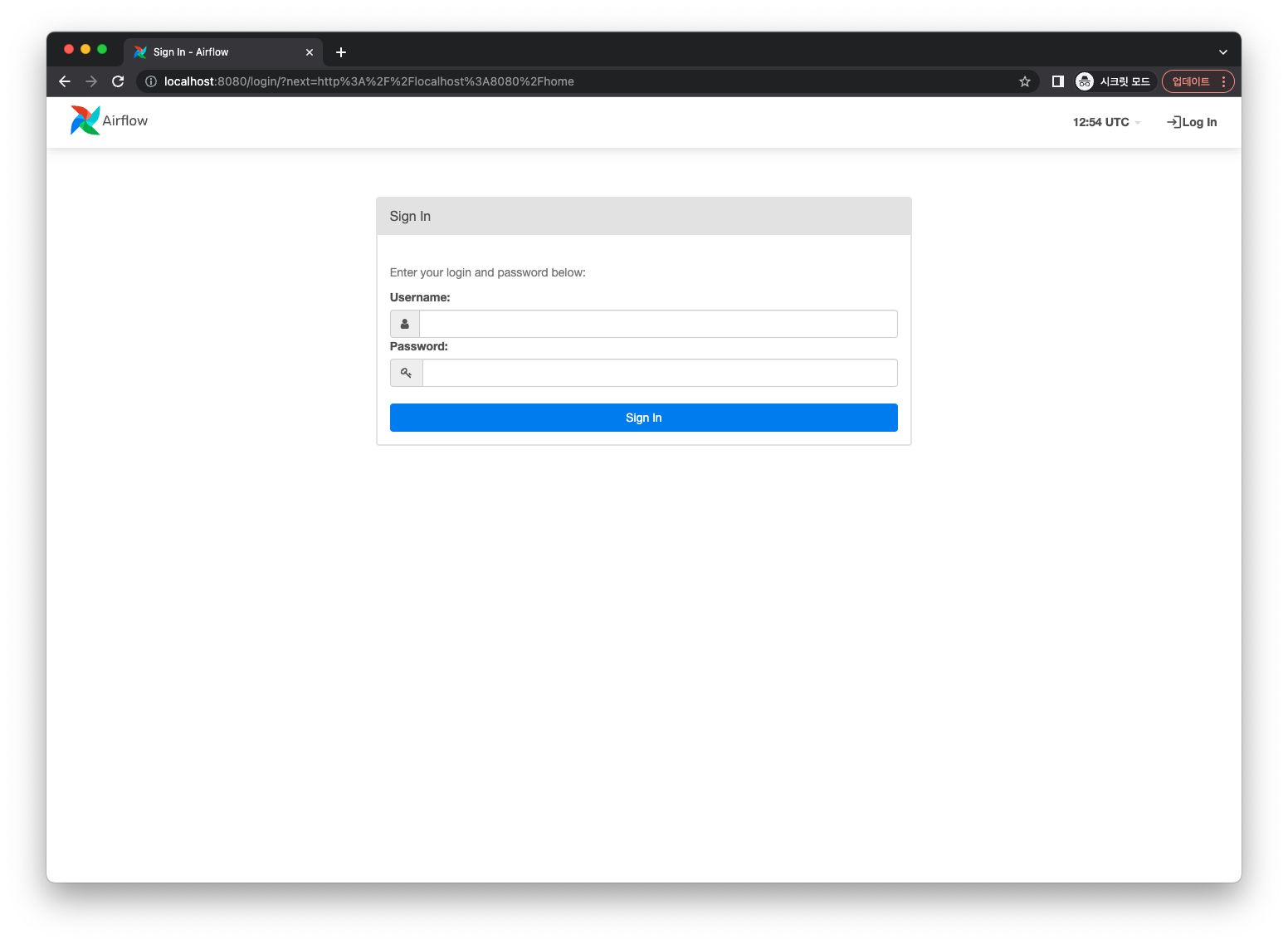The image size is (1288, 944).
Task: Open a new browser tab
Action: click(341, 52)
